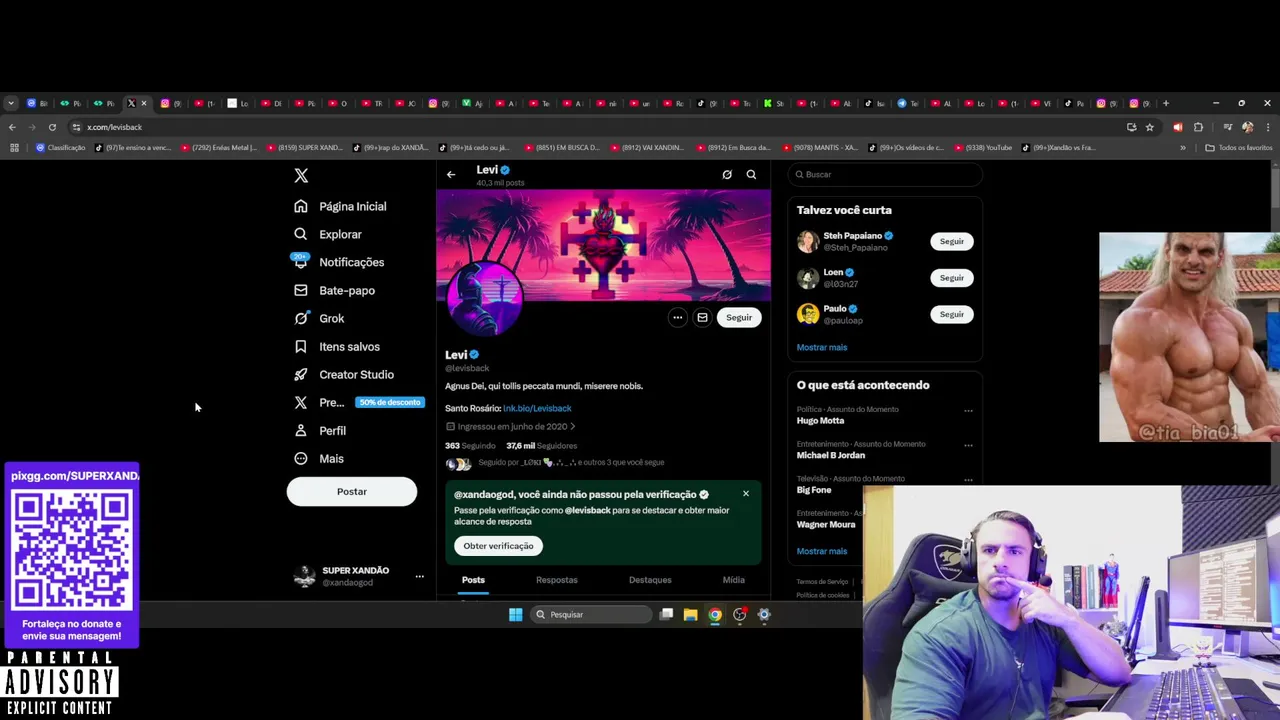Open the lnk.bio/Levisback link

(x=537, y=408)
